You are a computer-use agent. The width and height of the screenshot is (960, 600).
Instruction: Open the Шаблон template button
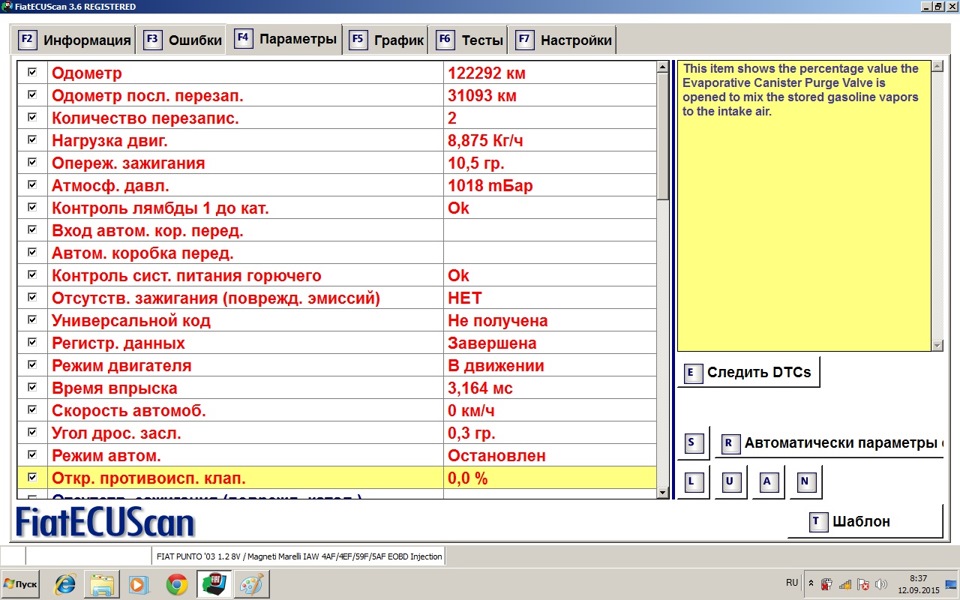pyautogui.click(x=865, y=522)
